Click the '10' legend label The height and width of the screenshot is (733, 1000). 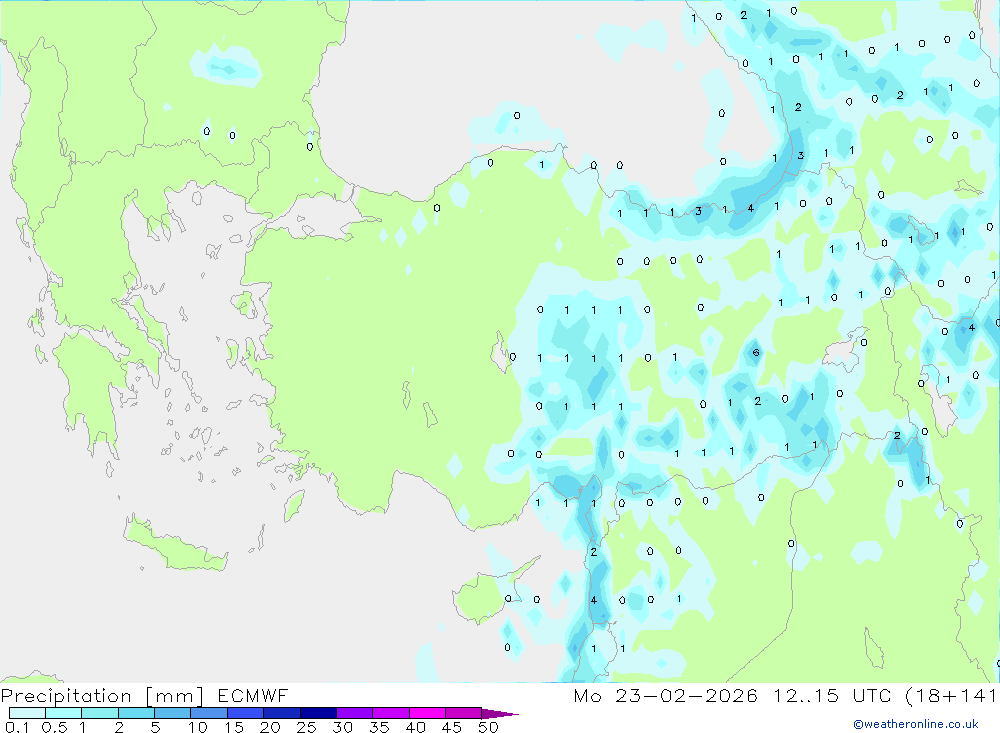[x=198, y=727]
